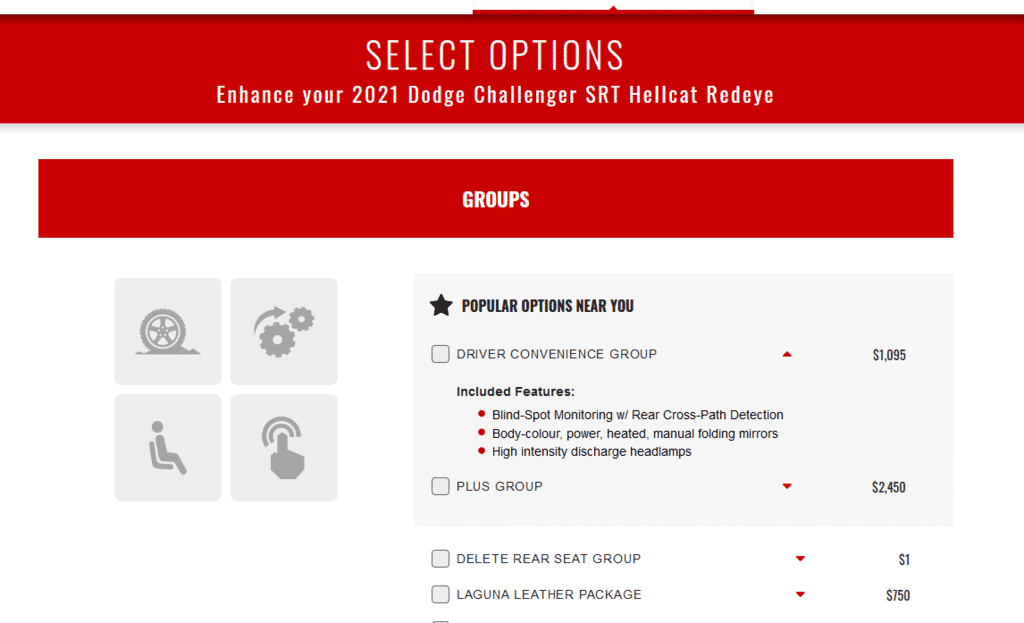Click the $1,095 Driver Convenience price
This screenshot has height=623, width=1024.
(889, 355)
